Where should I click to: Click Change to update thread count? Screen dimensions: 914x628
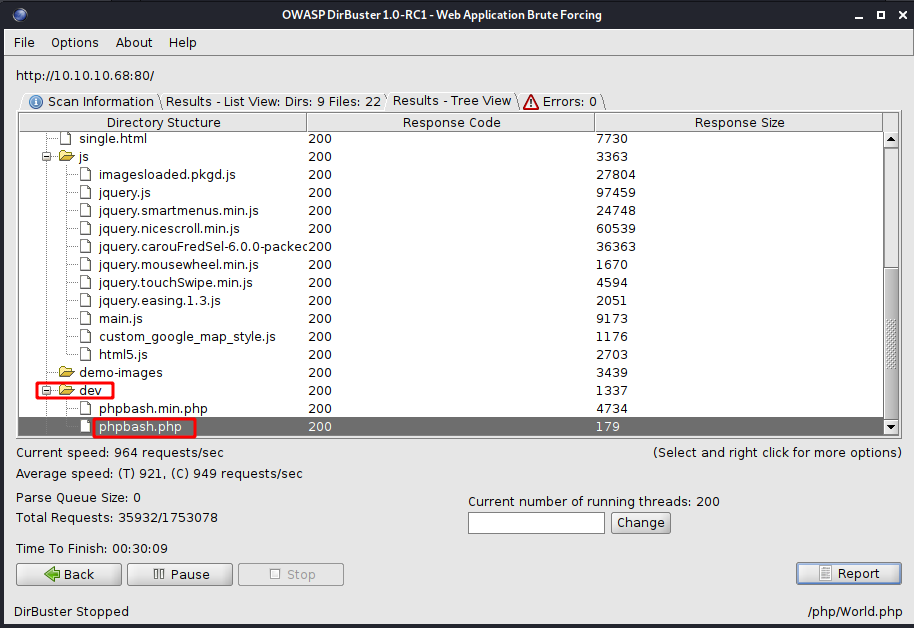[641, 522]
